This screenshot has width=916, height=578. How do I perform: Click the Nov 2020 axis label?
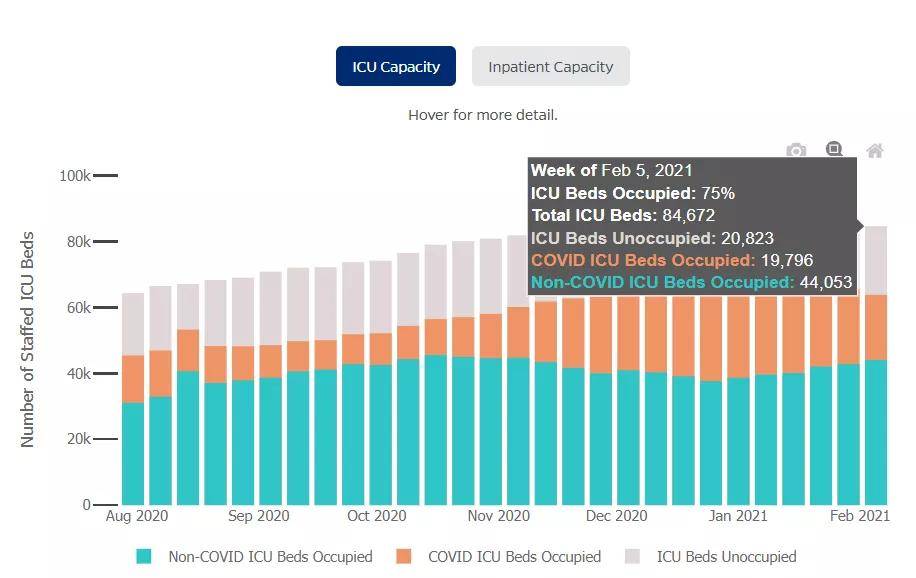498,516
